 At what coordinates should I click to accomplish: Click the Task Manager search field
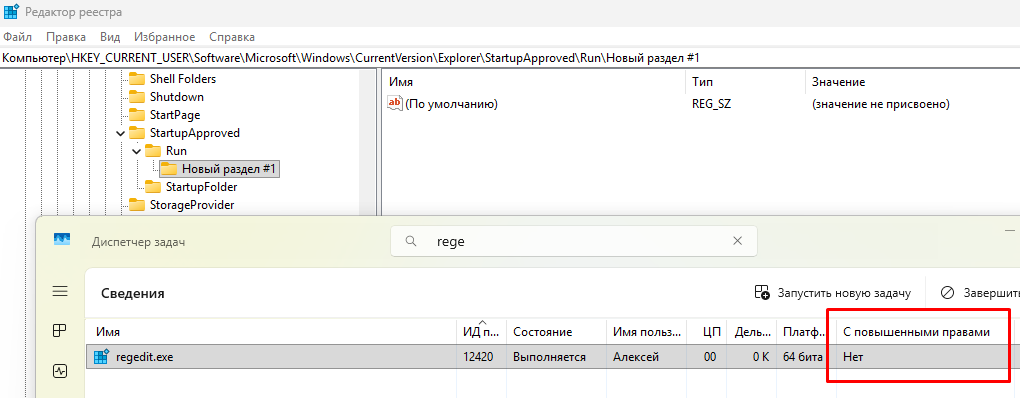coord(574,241)
